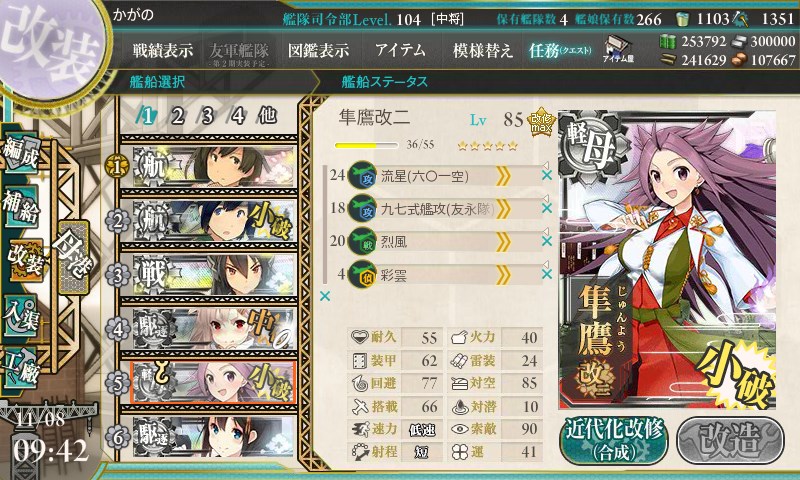The image size is (800, 480).
Task: Click the 近代化改修(合成) modernization button
Action: 614,440
